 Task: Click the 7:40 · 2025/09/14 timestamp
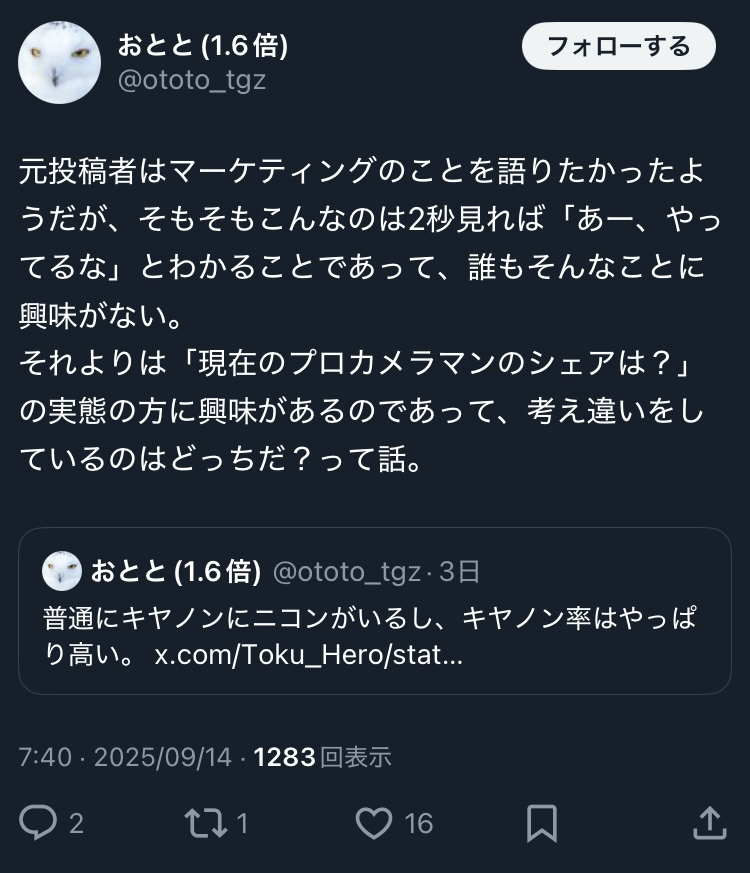(x=125, y=757)
